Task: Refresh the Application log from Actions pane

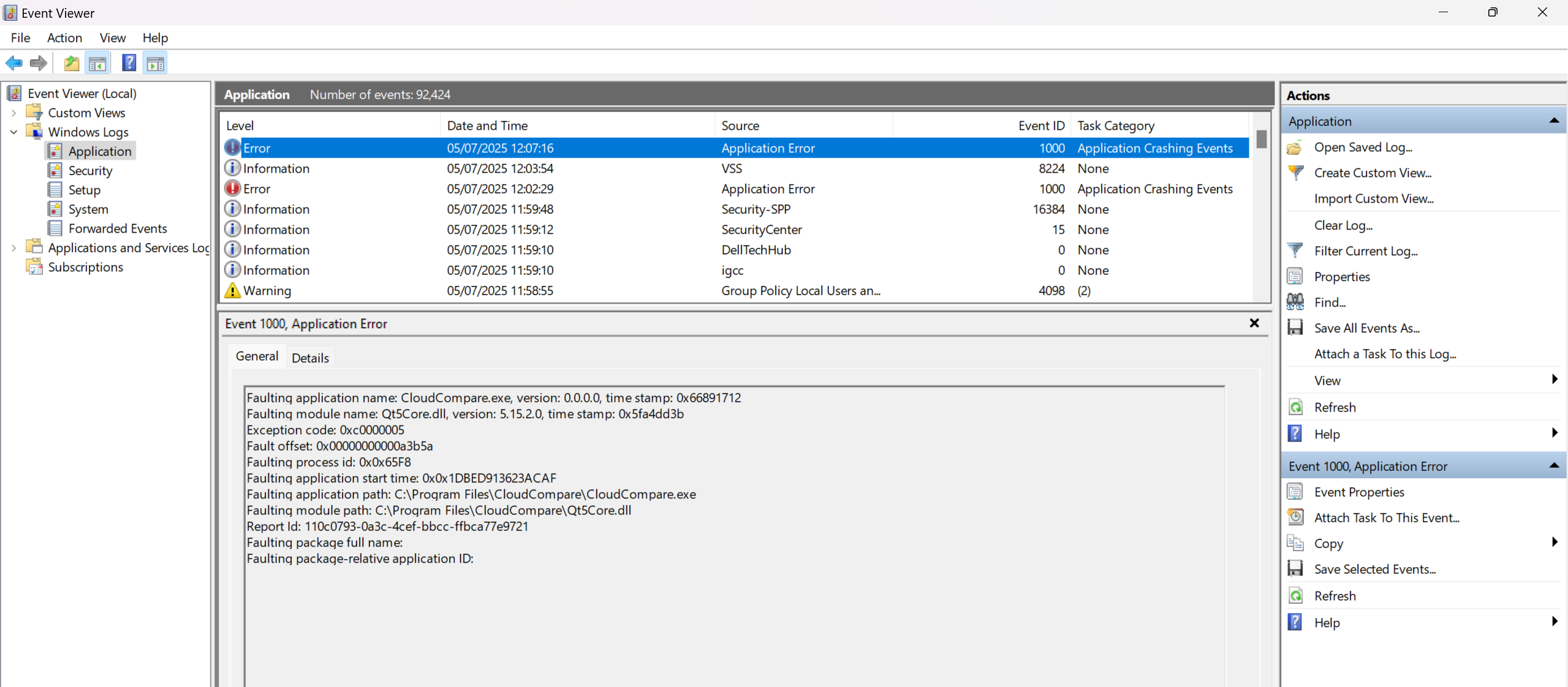Action: (x=1336, y=407)
